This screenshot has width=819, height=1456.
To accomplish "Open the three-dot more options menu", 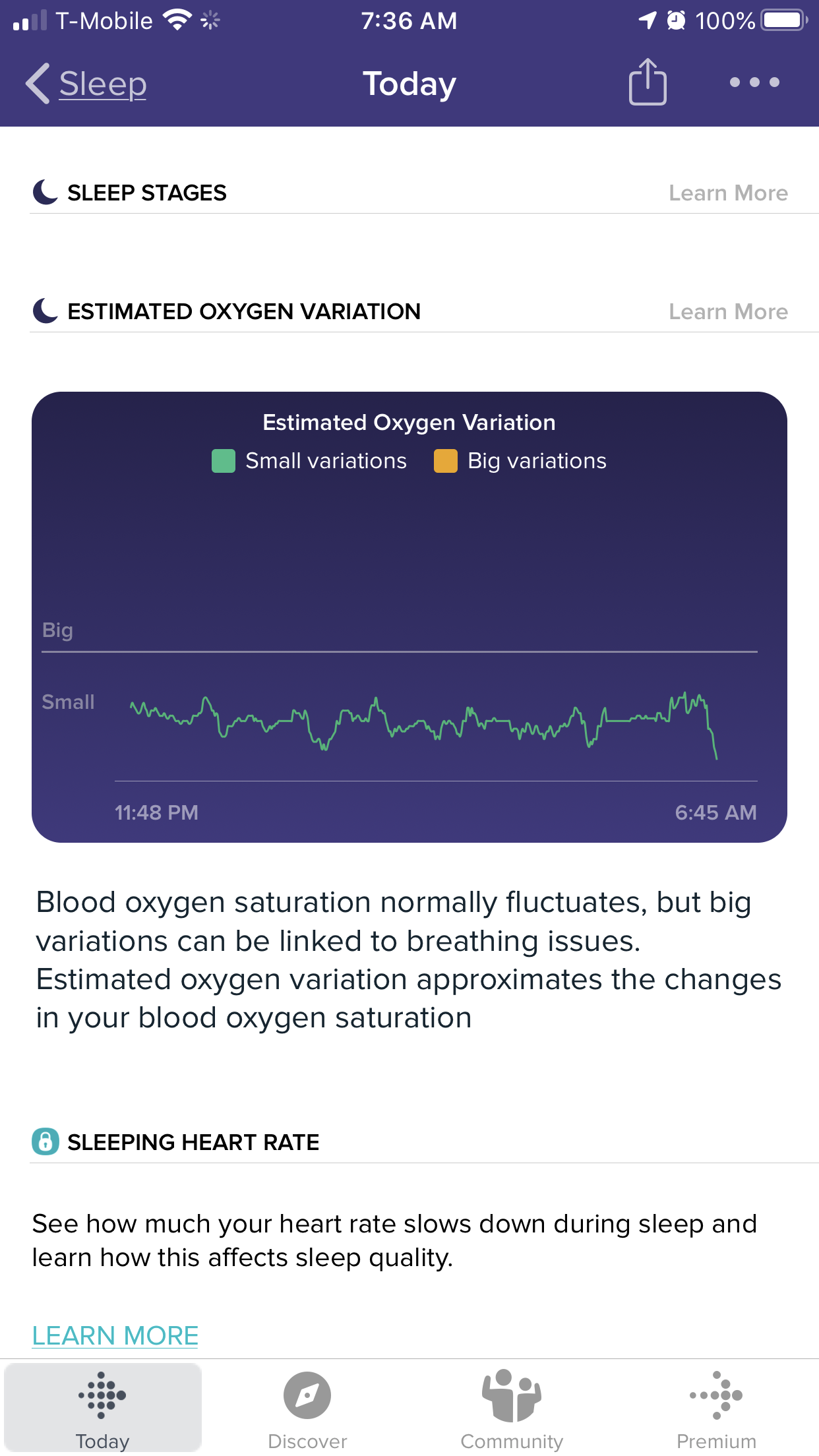I will [x=754, y=82].
